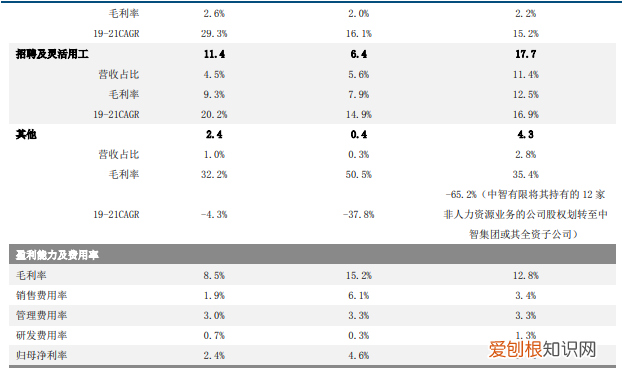The width and height of the screenshot is (622, 368).
Task: Select the 6.4 bold revenue value
Action: (x=359, y=54)
